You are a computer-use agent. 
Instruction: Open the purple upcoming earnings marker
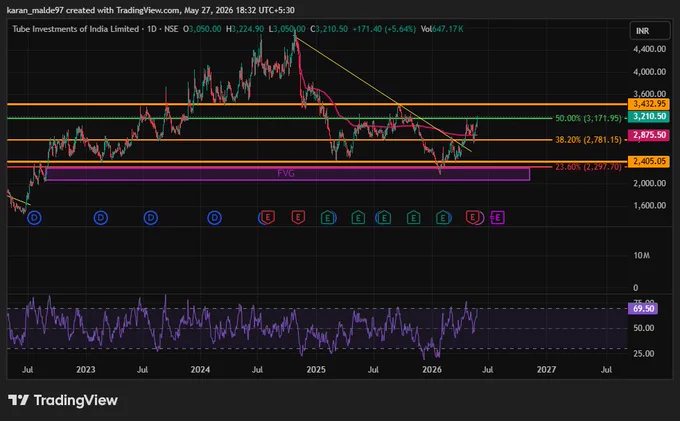(x=497, y=218)
